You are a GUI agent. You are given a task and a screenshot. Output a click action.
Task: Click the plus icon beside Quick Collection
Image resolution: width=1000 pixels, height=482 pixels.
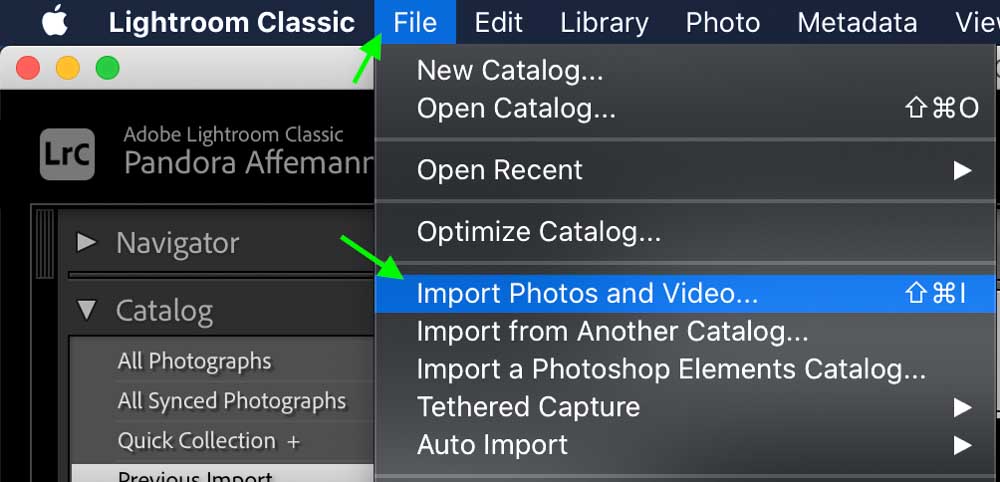(x=293, y=441)
